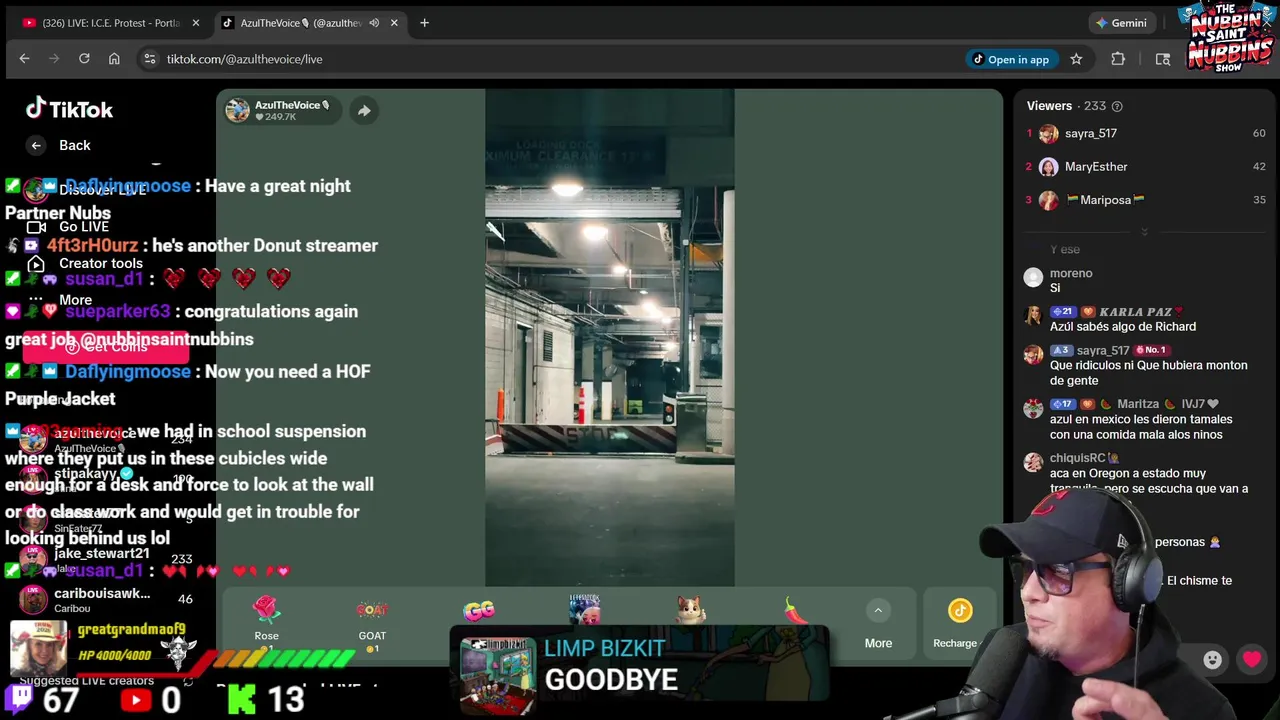Open the Gemini button in the browser
Screen dimensions: 1280x720
[x=1121, y=23]
